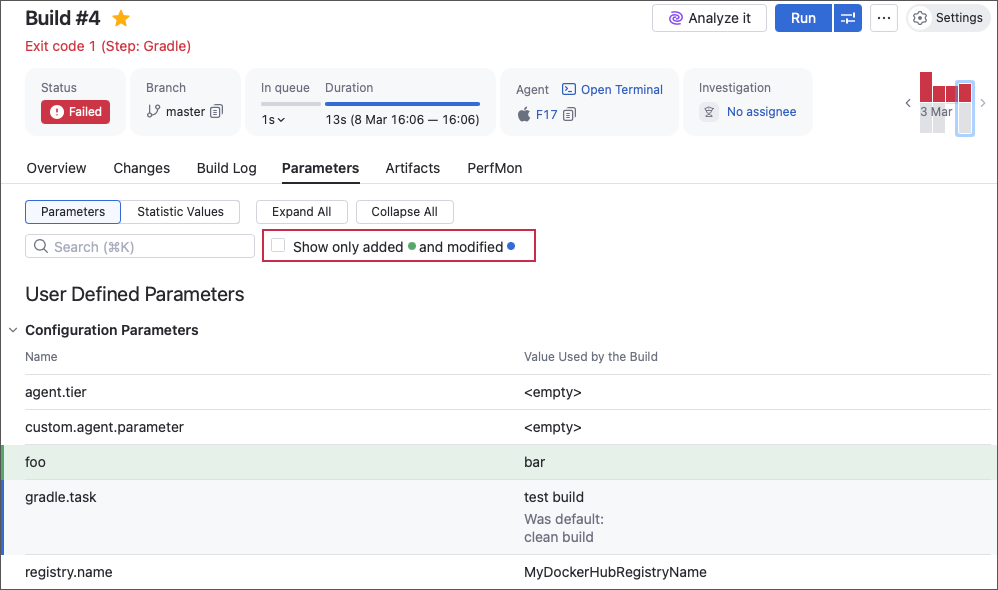Image resolution: width=998 pixels, height=590 pixels.
Task: Run the build with the Run button
Action: [803, 18]
